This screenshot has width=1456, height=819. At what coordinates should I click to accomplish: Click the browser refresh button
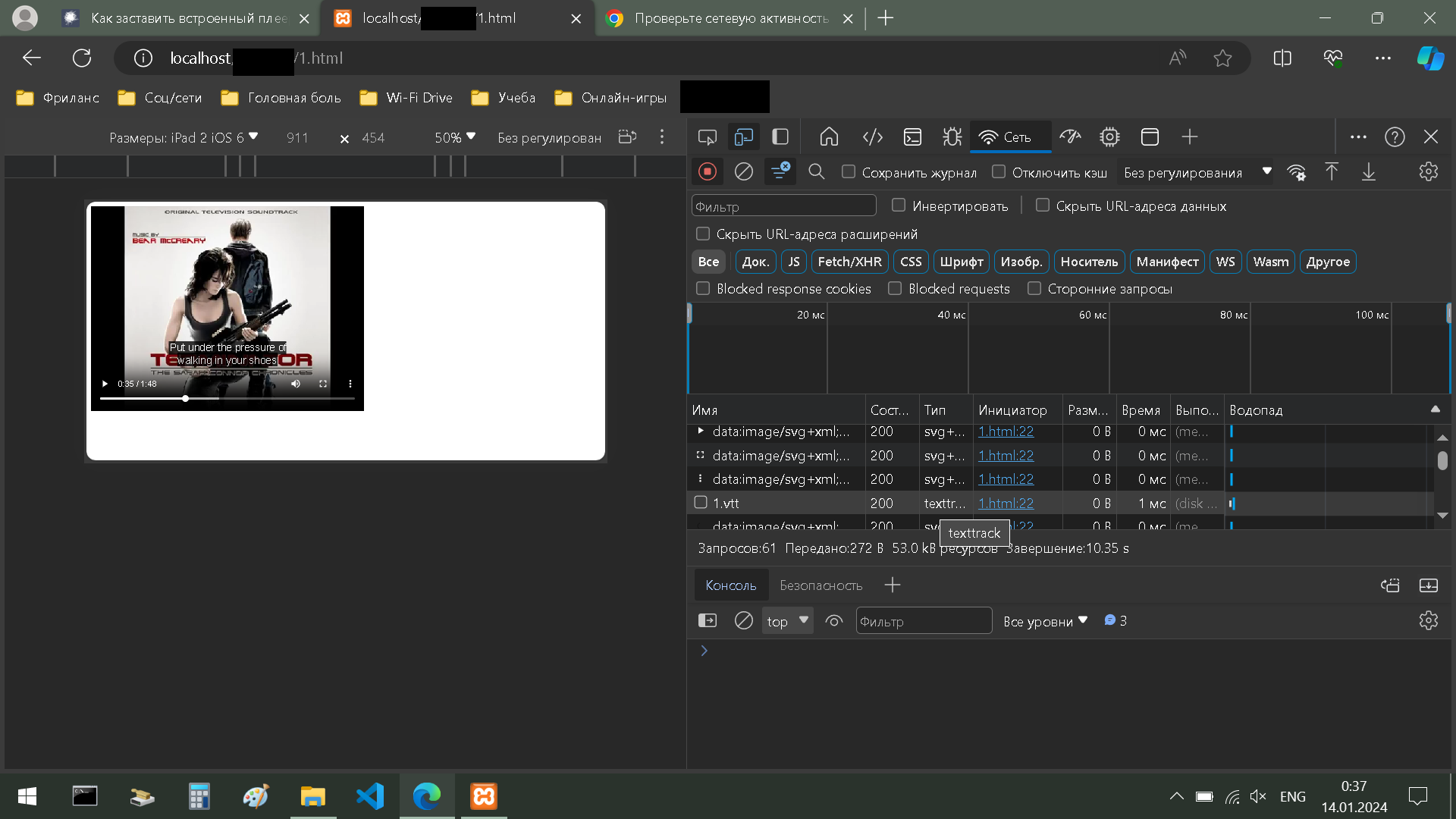(82, 58)
